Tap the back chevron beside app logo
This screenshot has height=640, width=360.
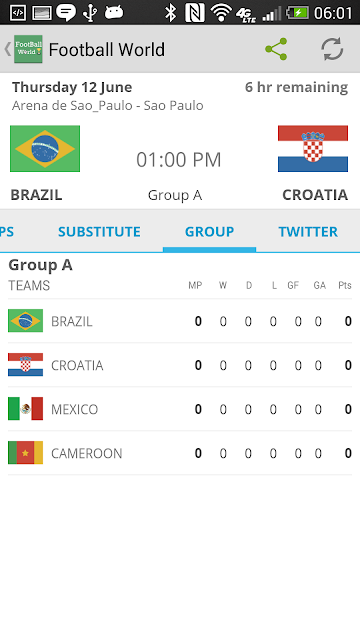click(x=7, y=49)
